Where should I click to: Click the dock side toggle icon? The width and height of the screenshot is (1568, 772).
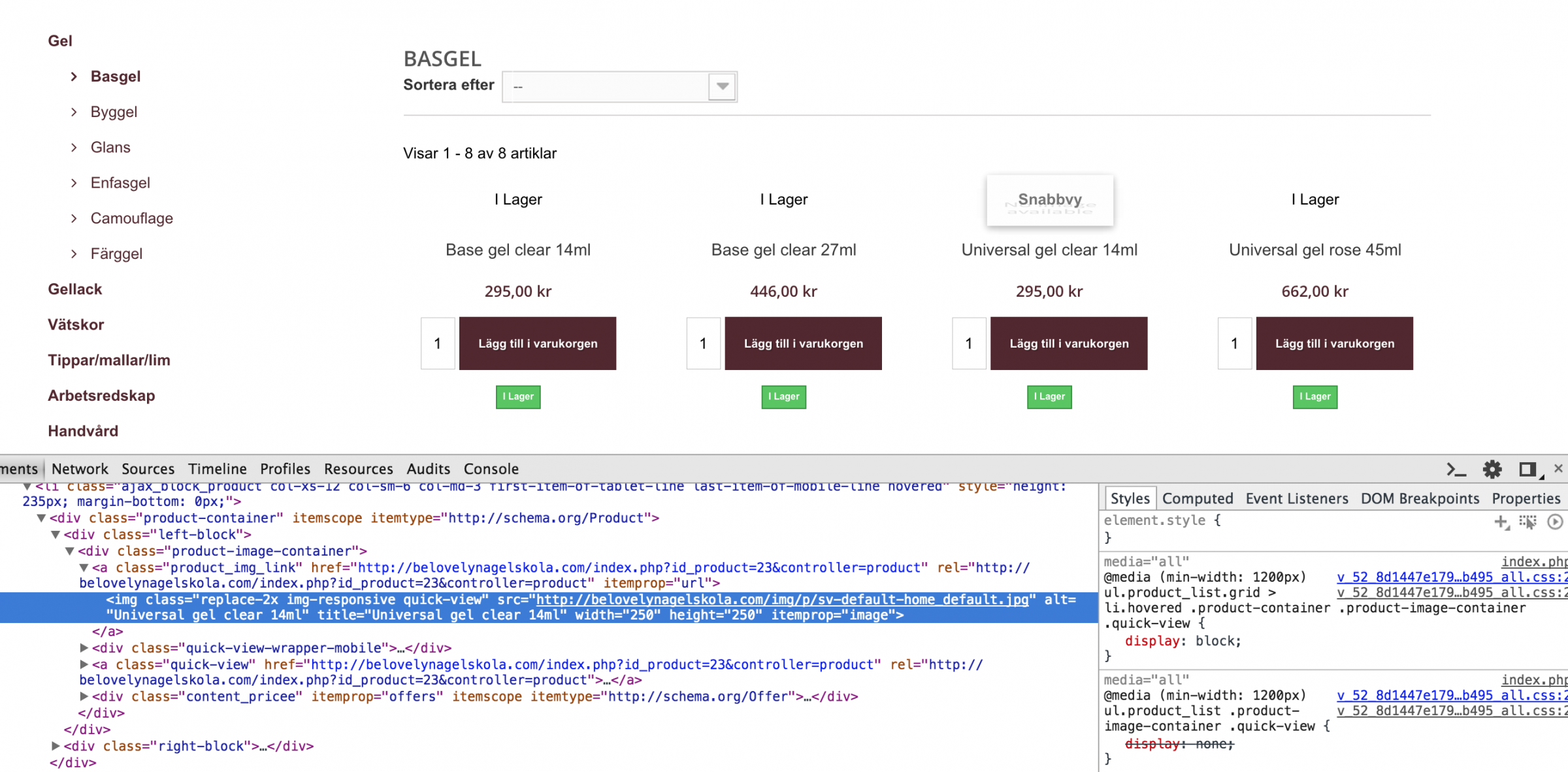tap(1527, 469)
